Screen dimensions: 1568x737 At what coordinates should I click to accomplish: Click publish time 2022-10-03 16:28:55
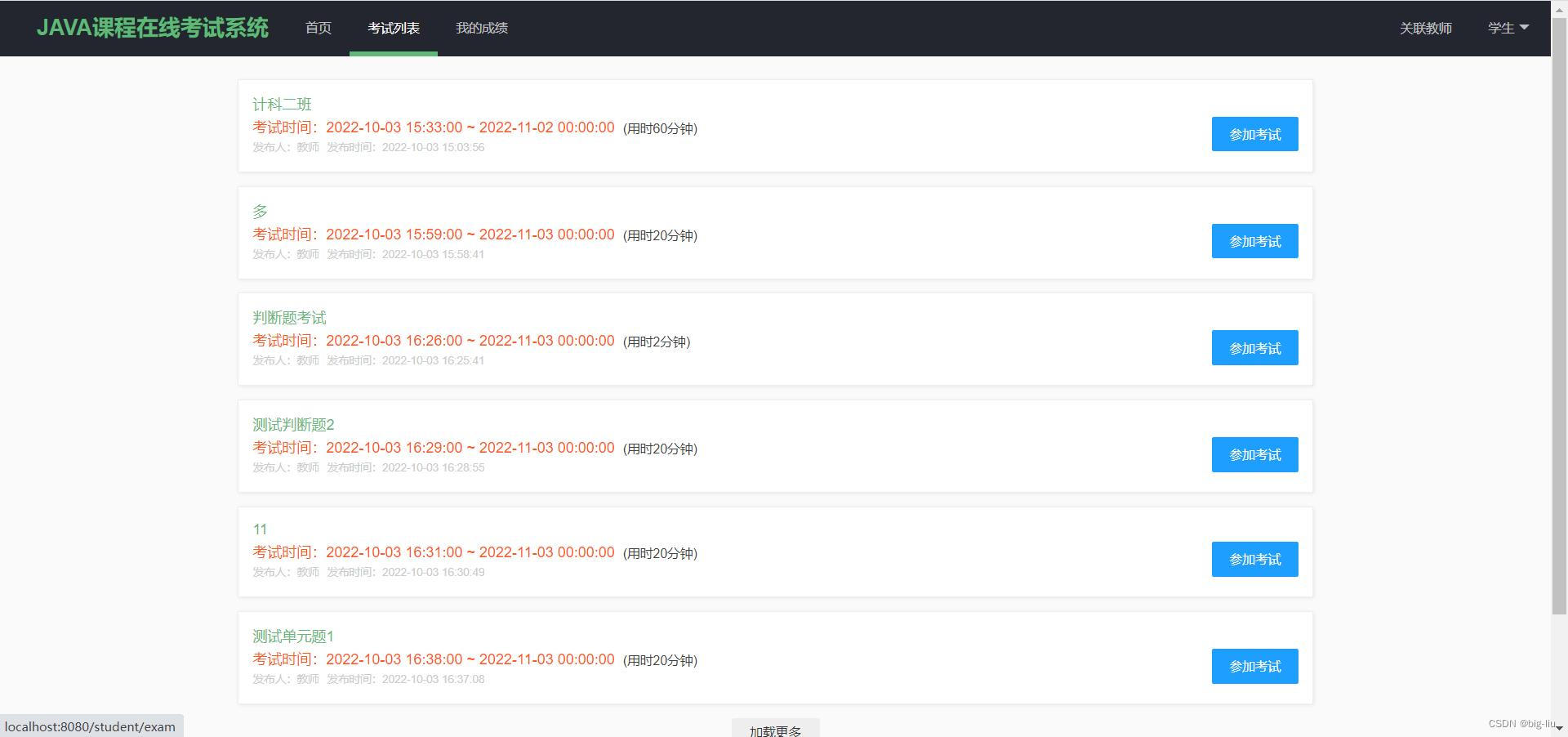pyautogui.click(x=433, y=467)
